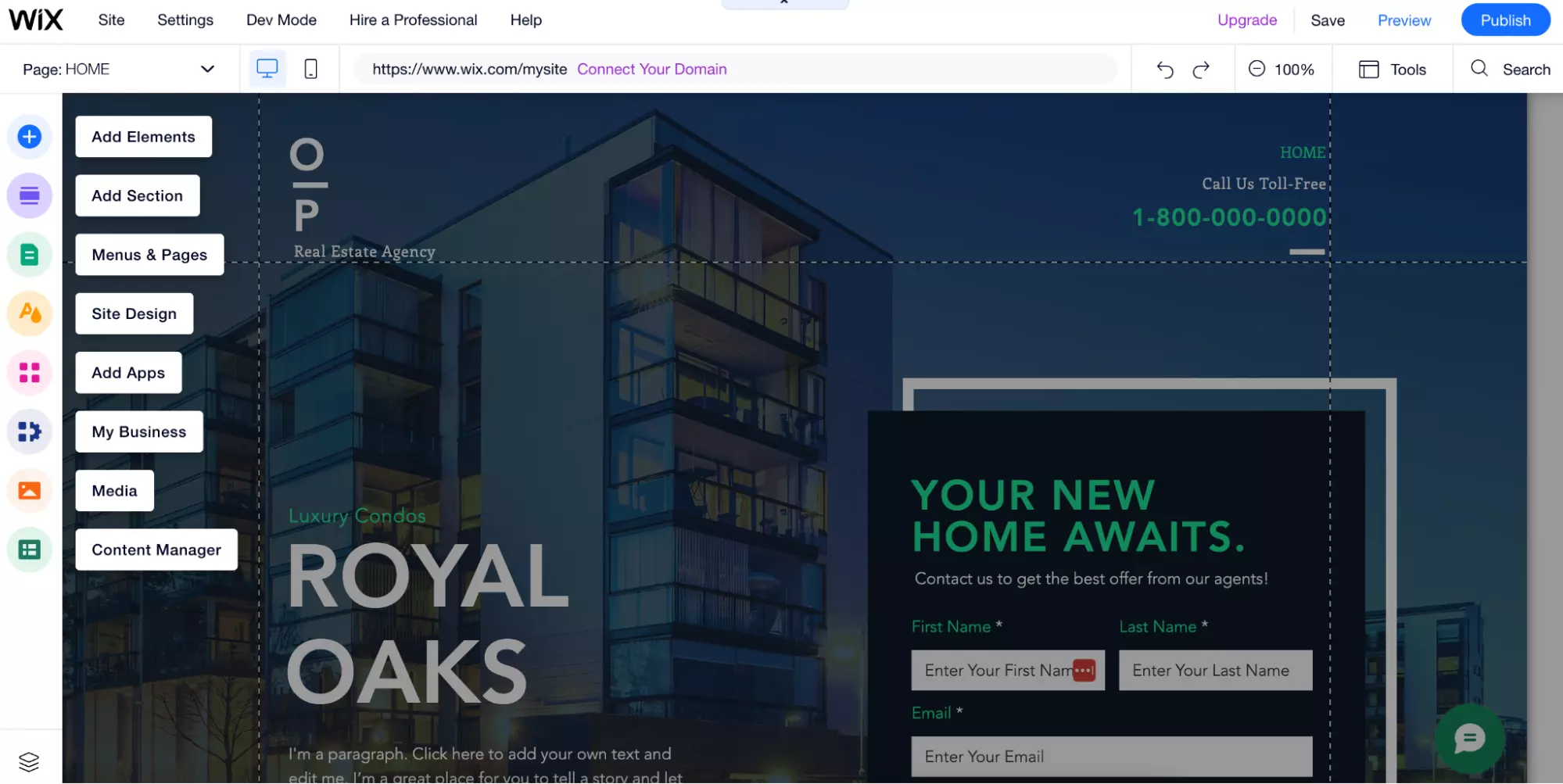This screenshot has height=784, width=1563.
Task: Switch to mobile view
Action: coord(310,69)
